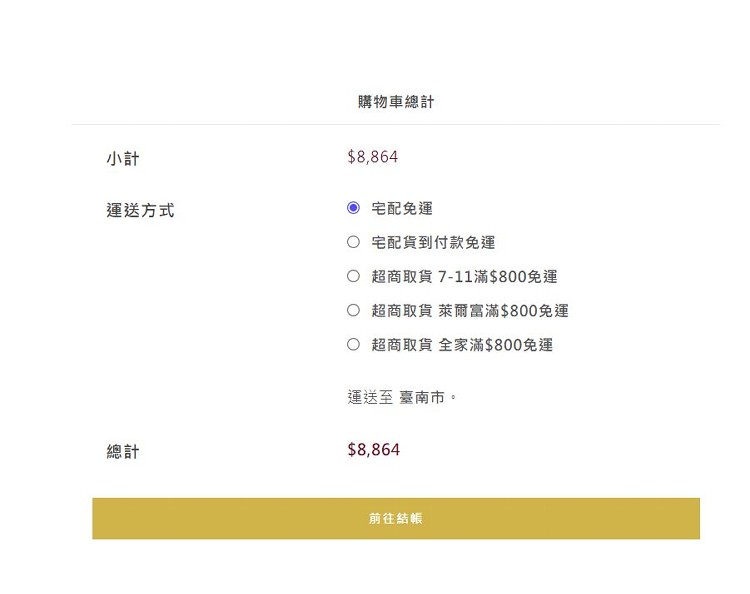Click the $8,864 amount beside 總計
The height and width of the screenshot is (594, 750).
[374, 450]
